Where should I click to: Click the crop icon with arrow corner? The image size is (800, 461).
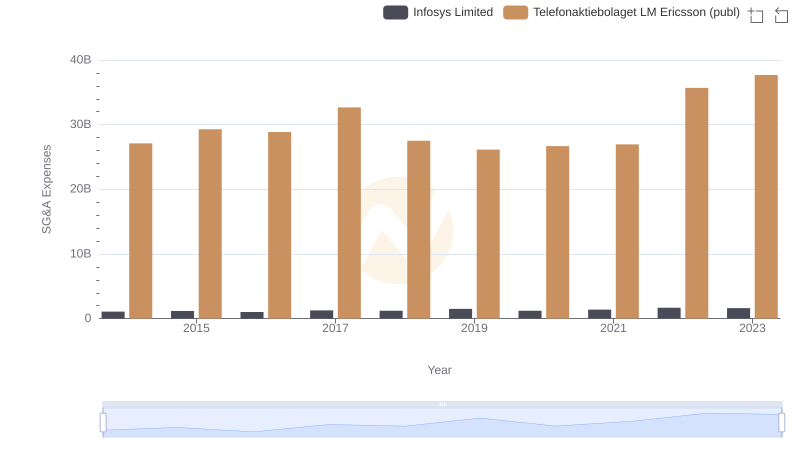pyautogui.click(x=782, y=15)
